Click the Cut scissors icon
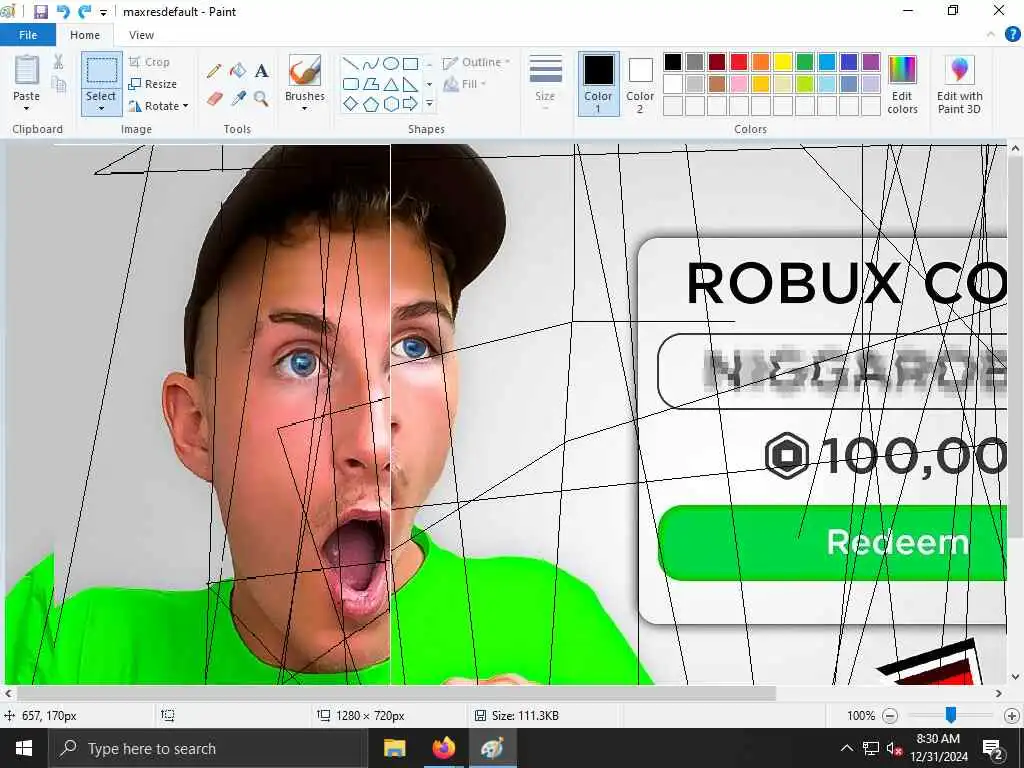Viewport: 1024px width, 768px height. (x=58, y=61)
